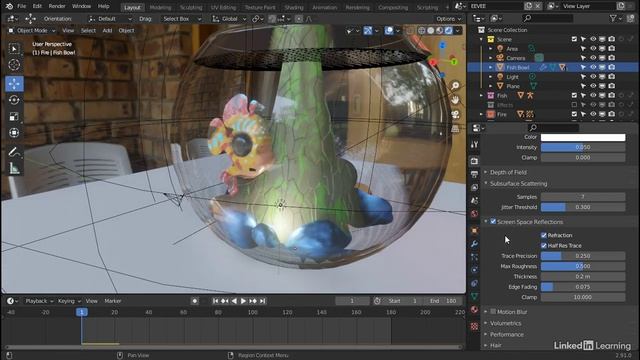Viewport: 640px width, 360px height.
Task: Hide the Light object eye icon
Action: (x=593, y=77)
